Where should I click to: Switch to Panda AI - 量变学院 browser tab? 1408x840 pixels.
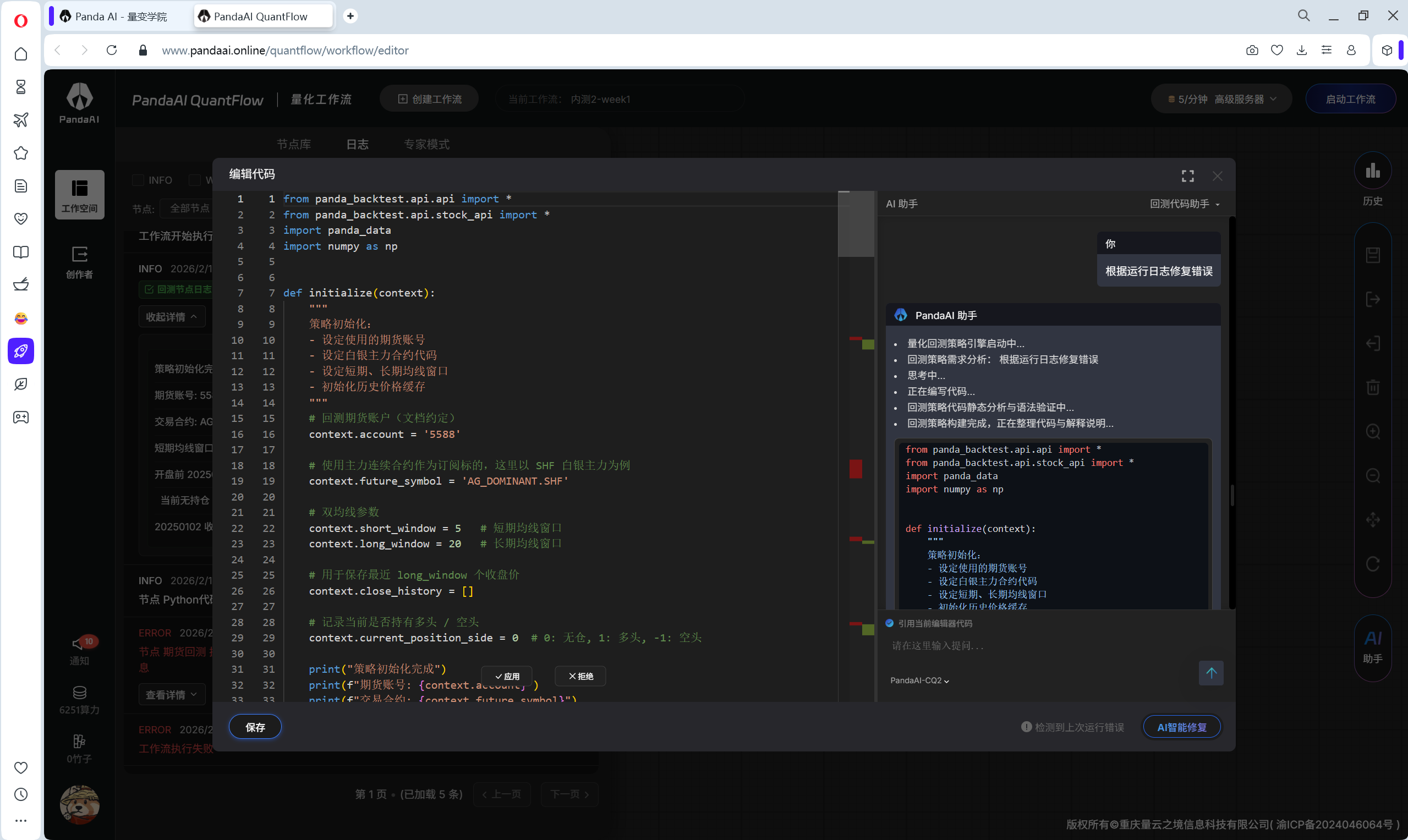point(120,17)
